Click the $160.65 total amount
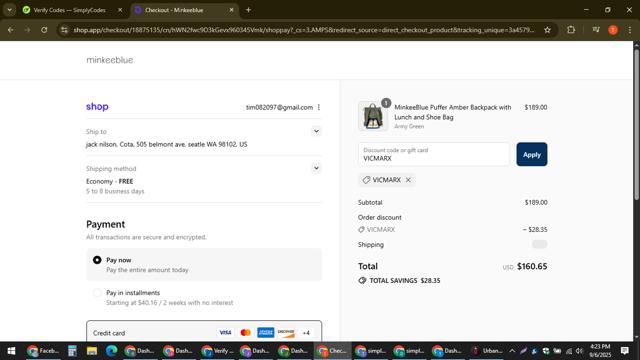 pos(532,266)
